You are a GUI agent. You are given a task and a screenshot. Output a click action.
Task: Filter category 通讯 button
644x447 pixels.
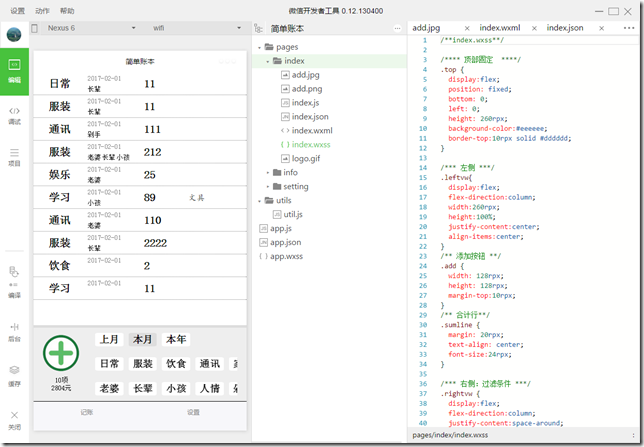click(209, 364)
